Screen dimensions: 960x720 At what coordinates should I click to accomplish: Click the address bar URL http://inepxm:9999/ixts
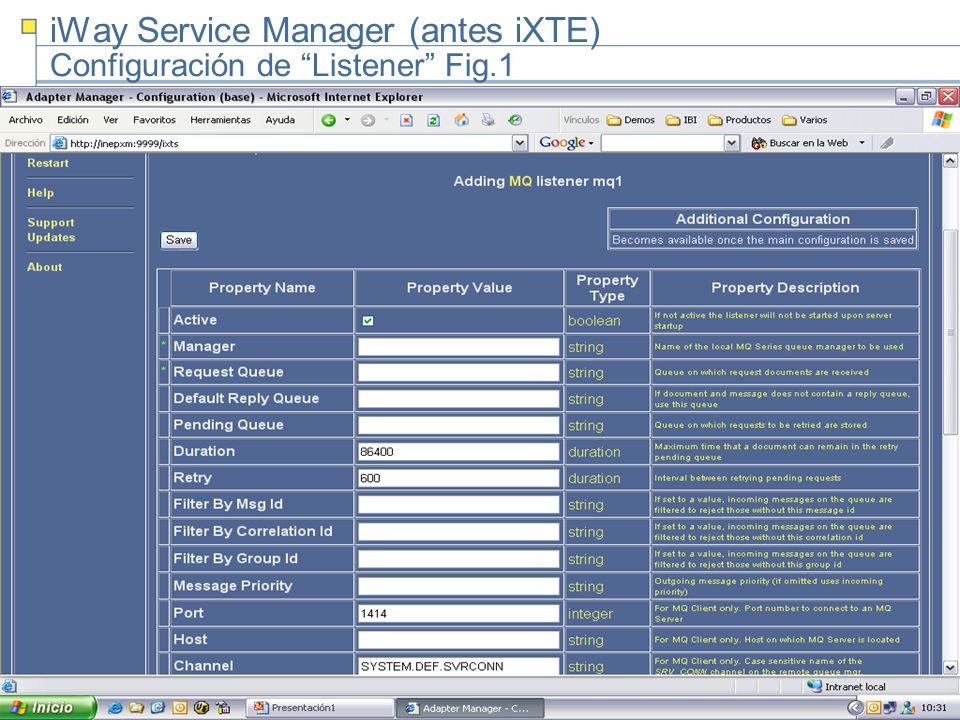[x=124, y=144]
